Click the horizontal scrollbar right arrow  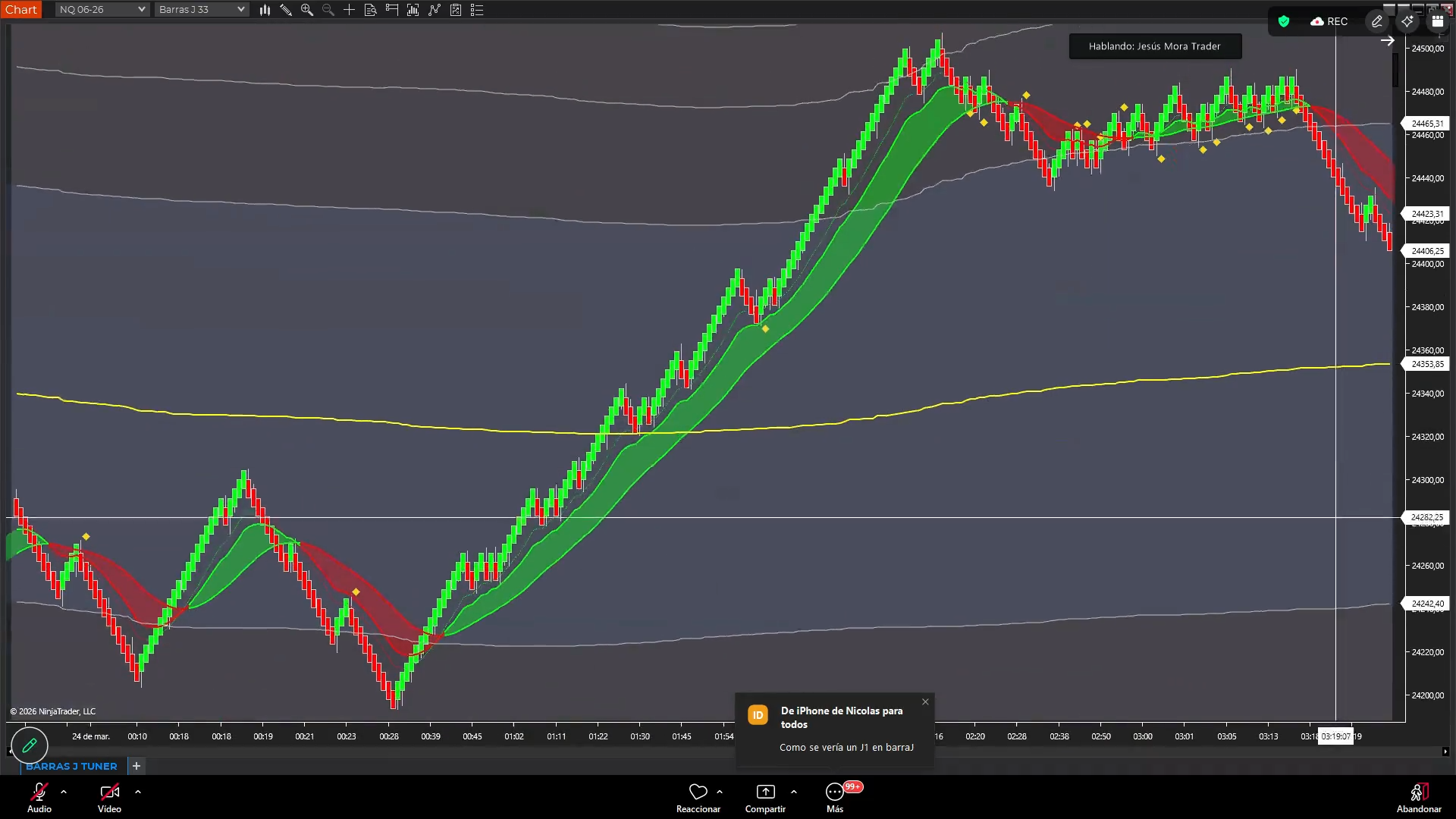1445,752
